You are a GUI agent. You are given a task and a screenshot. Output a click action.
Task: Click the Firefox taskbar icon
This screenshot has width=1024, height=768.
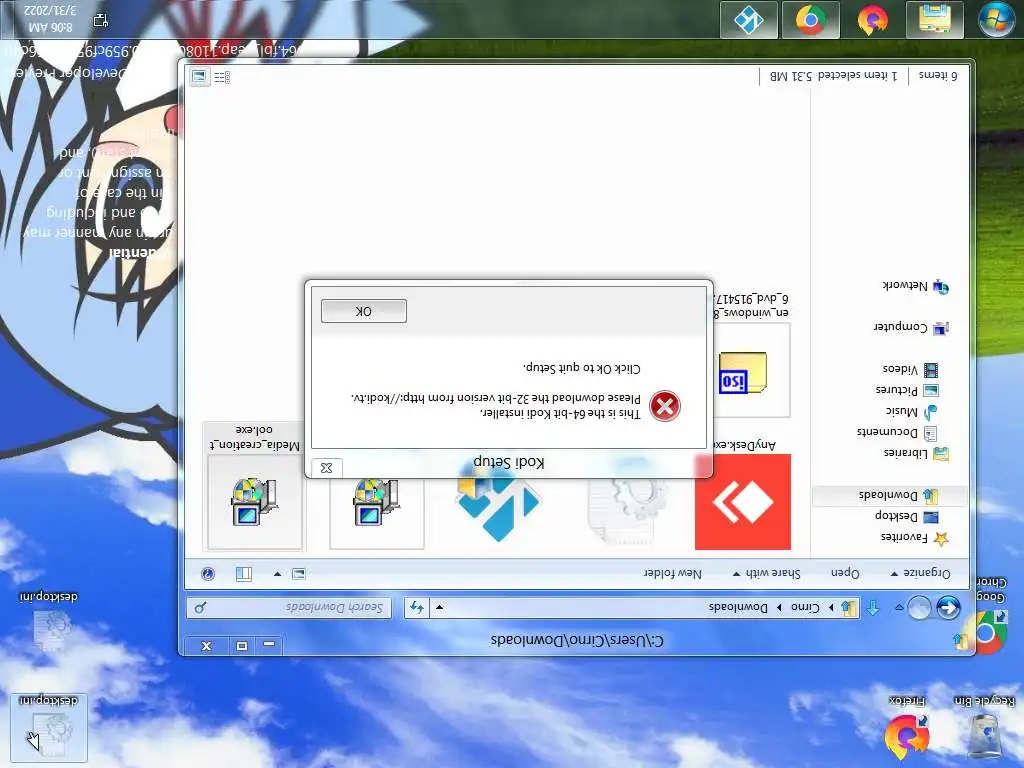(x=872, y=20)
